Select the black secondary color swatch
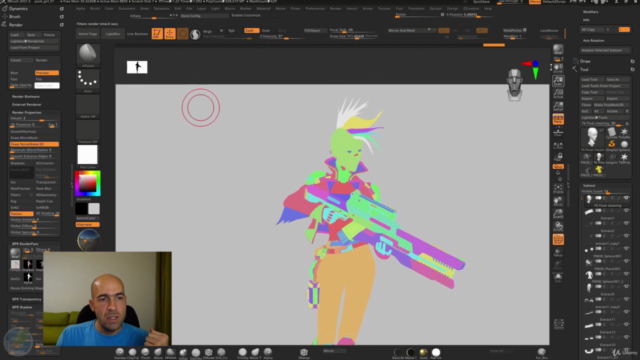The image size is (640, 360). point(81,209)
